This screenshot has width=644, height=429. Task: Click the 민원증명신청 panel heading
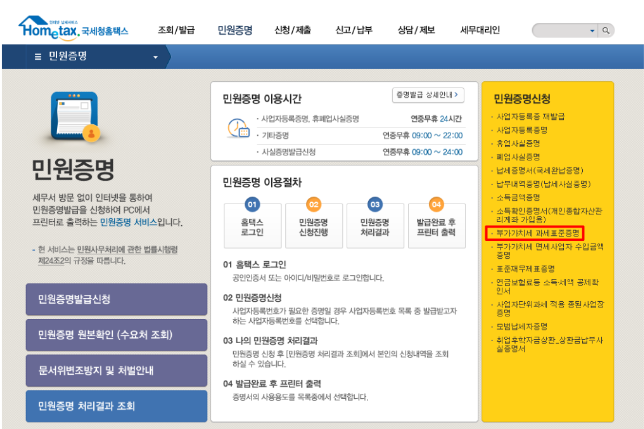522,99
